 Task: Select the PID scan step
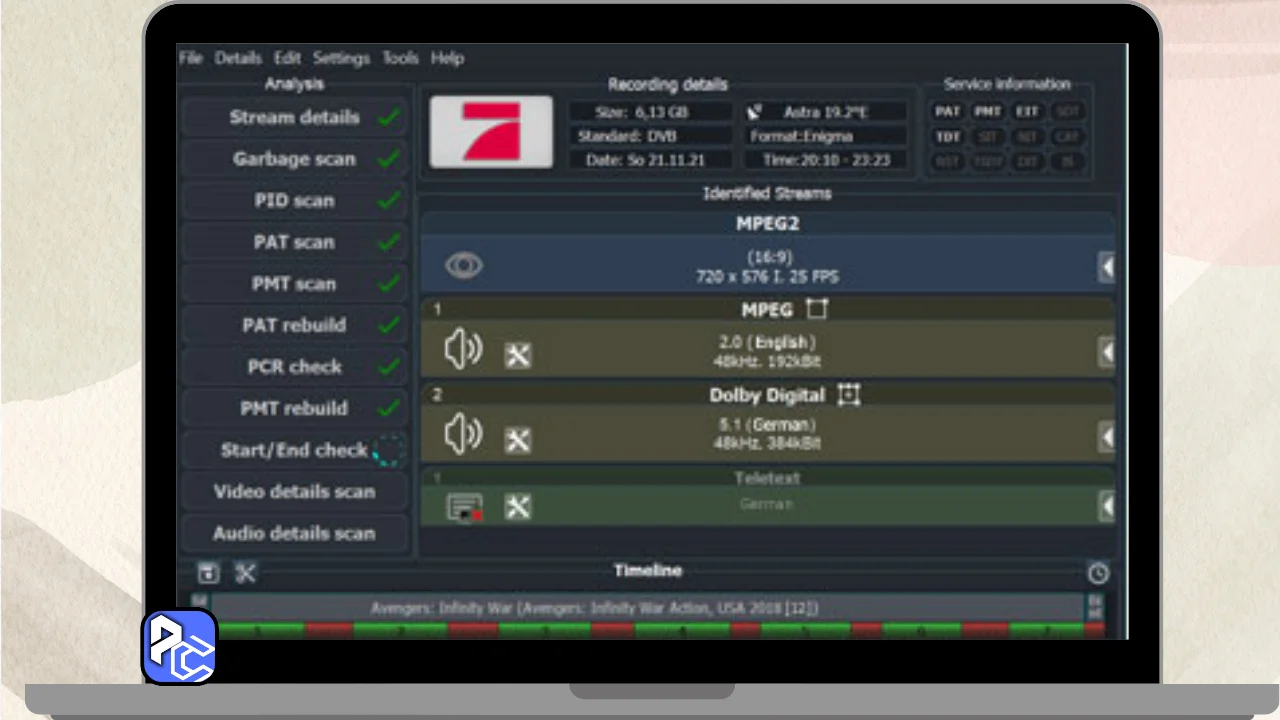[x=294, y=201]
